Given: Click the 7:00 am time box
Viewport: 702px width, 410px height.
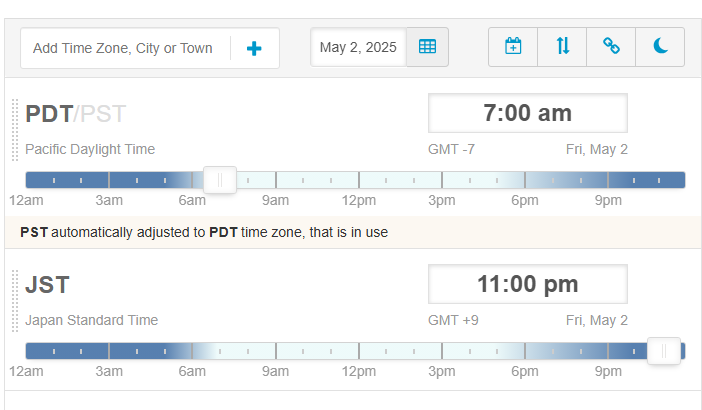Looking at the screenshot, I should [528, 113].
